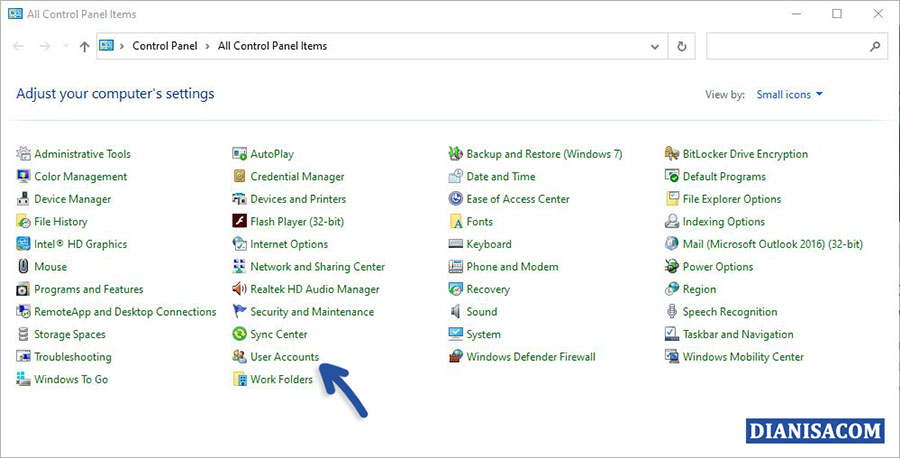The image size is (900, 458).
Task: Click the Windows Defender Firewall icon
Action: [456, 356]
